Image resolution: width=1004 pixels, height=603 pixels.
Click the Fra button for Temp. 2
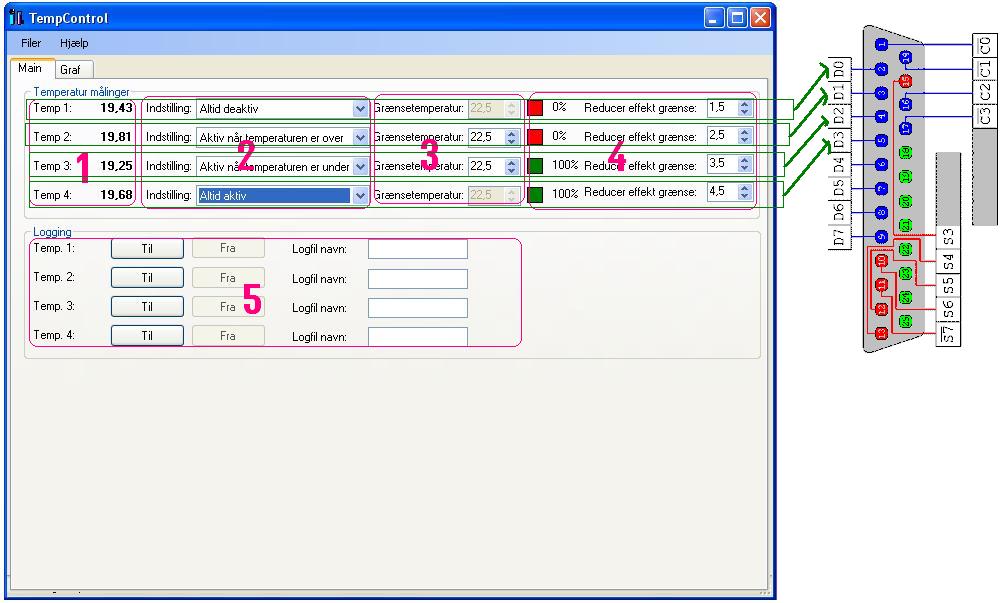pos(228,278)
